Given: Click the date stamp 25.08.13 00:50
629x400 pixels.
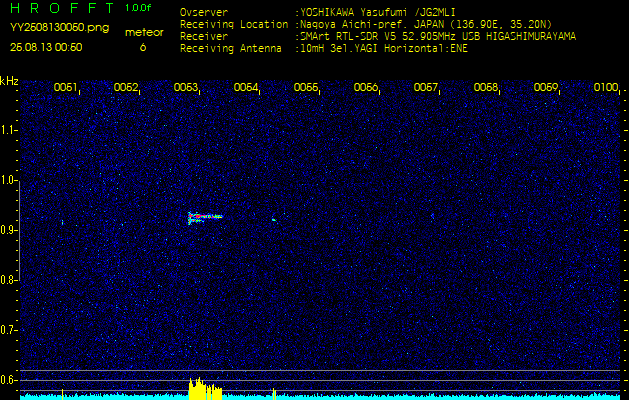Looking at the screenshot, I should tap(46, 47).
